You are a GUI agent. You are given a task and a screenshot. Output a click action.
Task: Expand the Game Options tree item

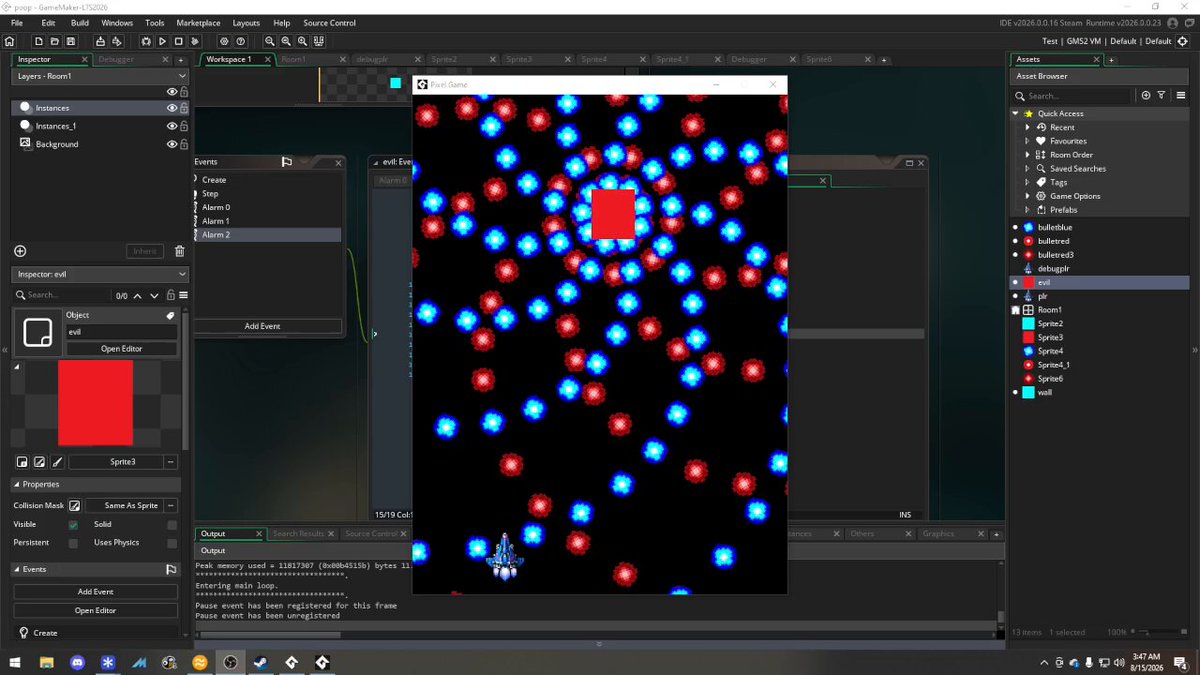pyautogui.click(x=1027, y=196)
